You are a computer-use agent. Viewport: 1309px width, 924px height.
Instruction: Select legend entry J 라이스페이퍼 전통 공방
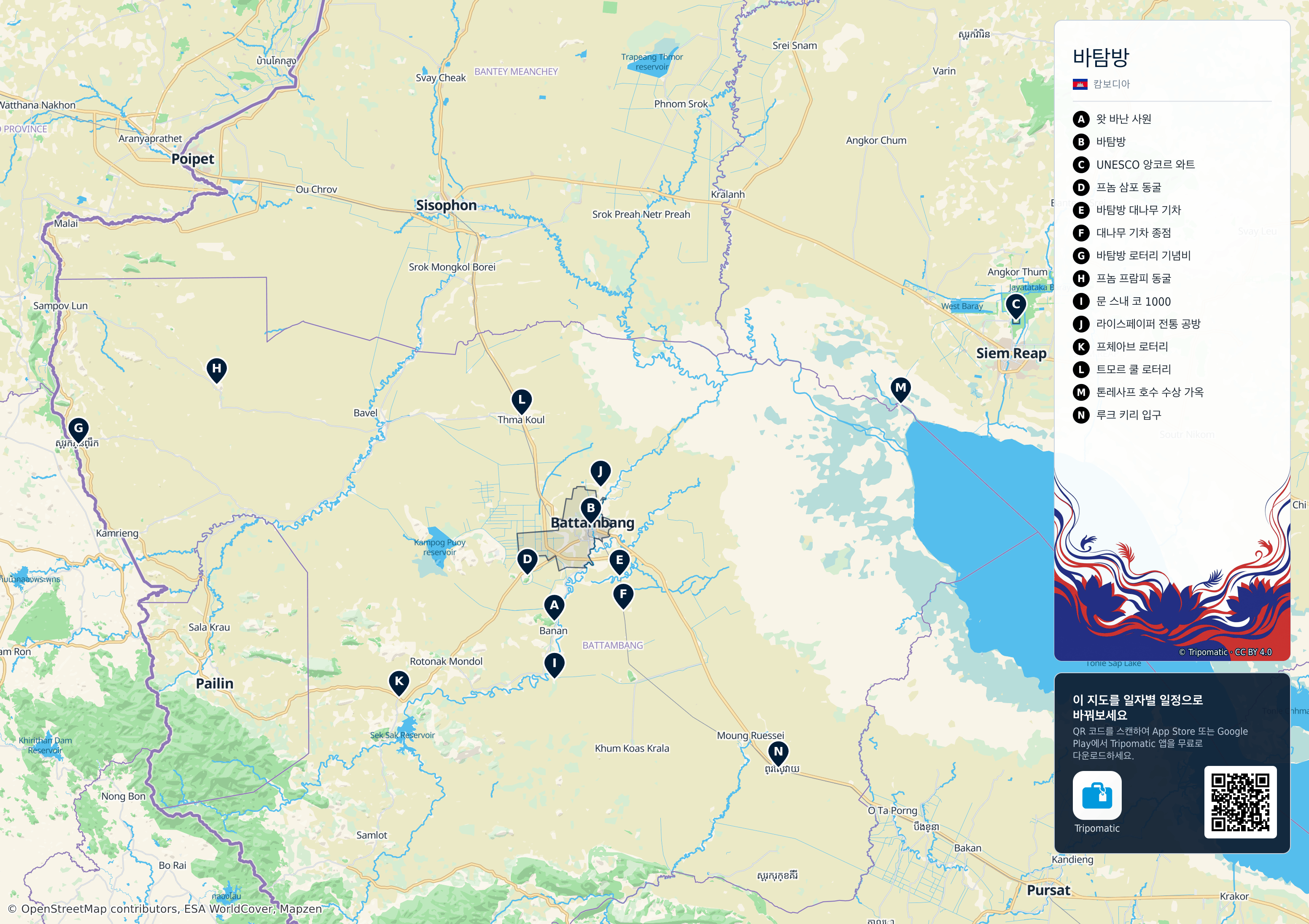pos(1137,324)
